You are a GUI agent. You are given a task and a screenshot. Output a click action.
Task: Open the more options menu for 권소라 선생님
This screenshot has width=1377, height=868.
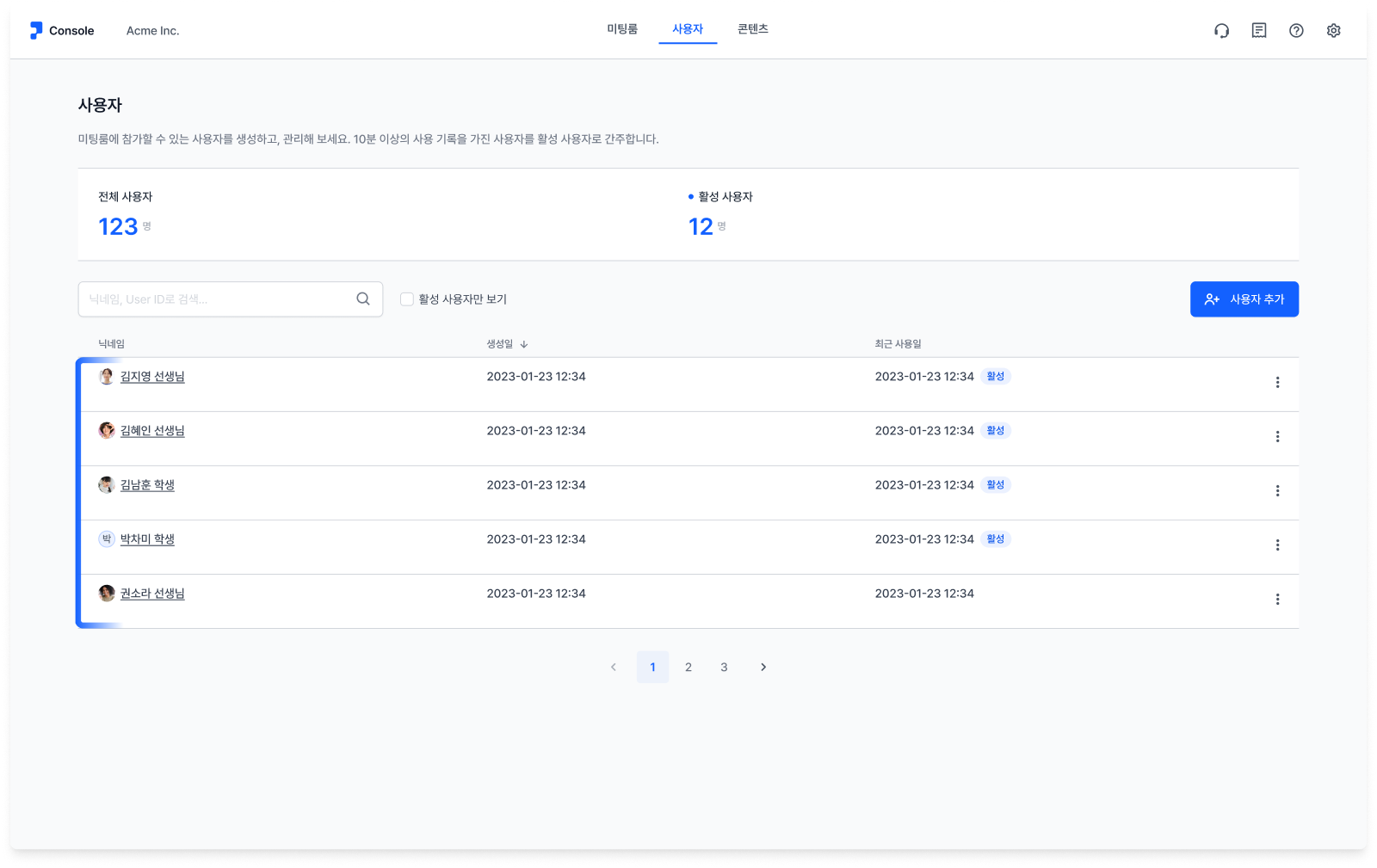pos(1277,600)
